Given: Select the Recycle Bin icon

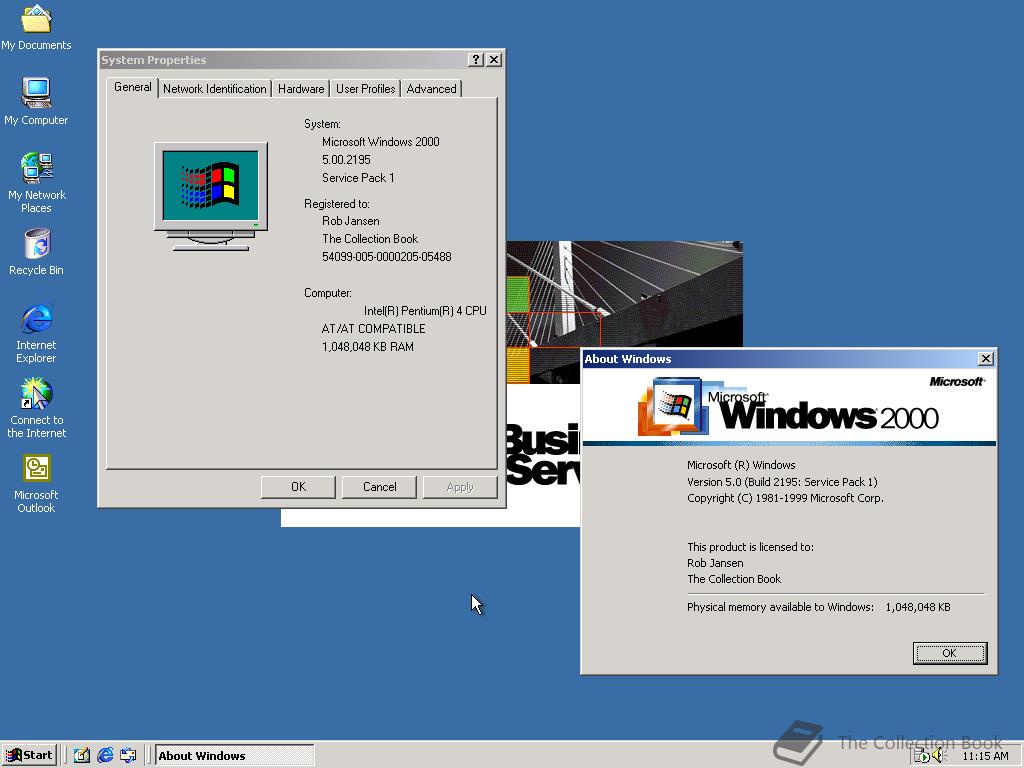Looking at the screenshot, I should (36, 252).
